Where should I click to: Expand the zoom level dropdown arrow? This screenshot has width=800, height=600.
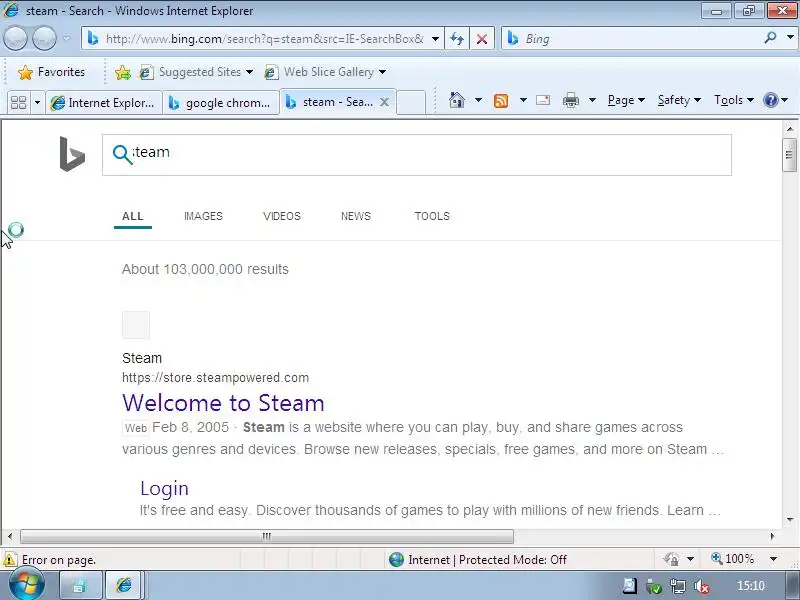tap(773, 559)
